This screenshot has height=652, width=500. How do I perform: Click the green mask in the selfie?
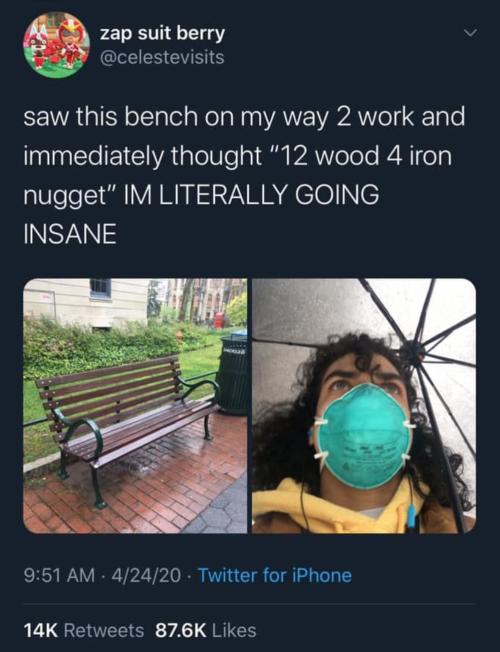click(x=364, y=435)
